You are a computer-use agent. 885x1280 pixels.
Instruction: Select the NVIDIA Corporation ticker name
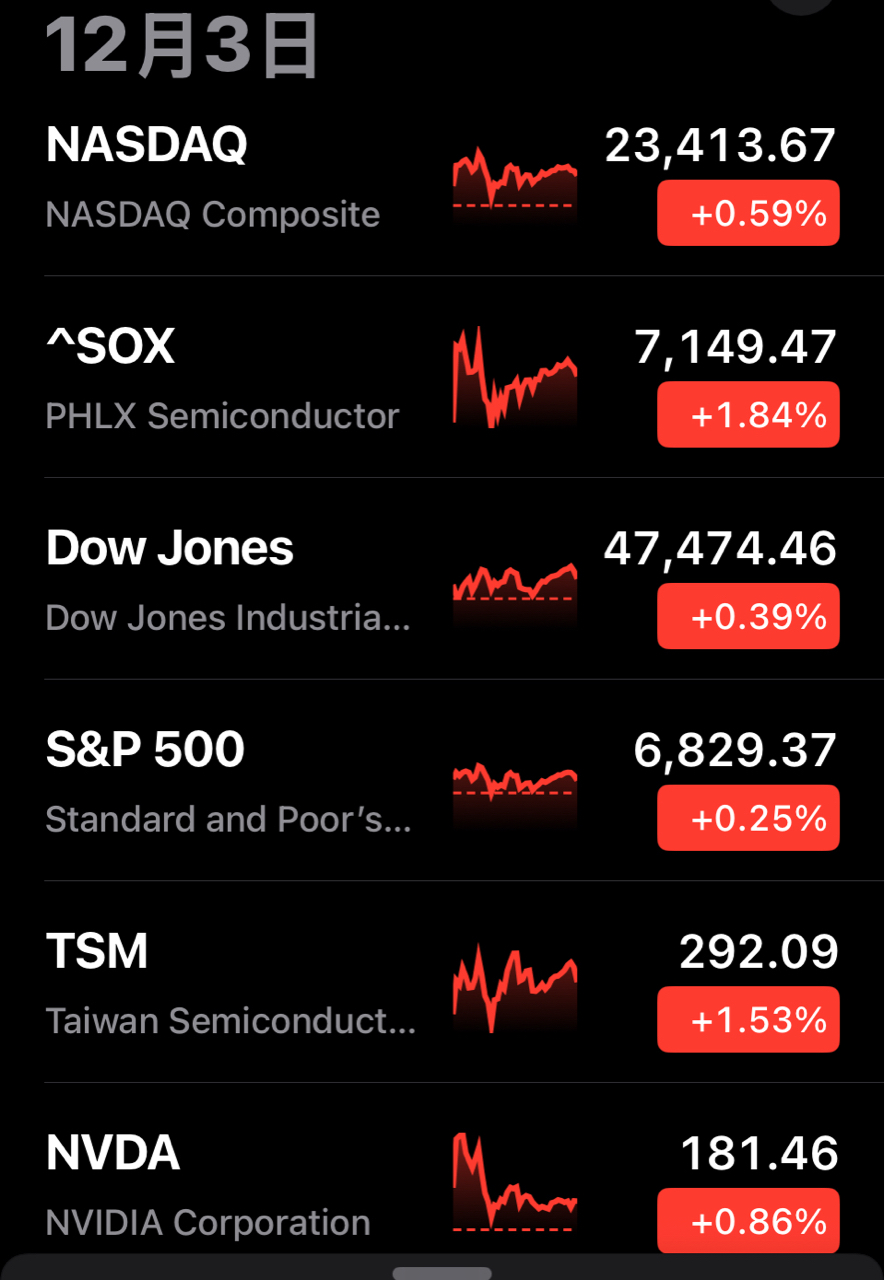tap(113, 1153)
